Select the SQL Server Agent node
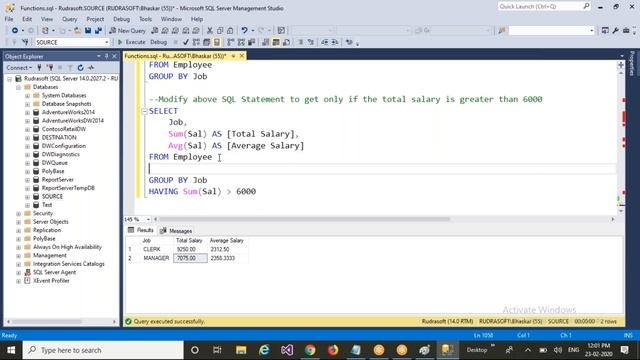 pyautogui.click(x=54, y=272)
